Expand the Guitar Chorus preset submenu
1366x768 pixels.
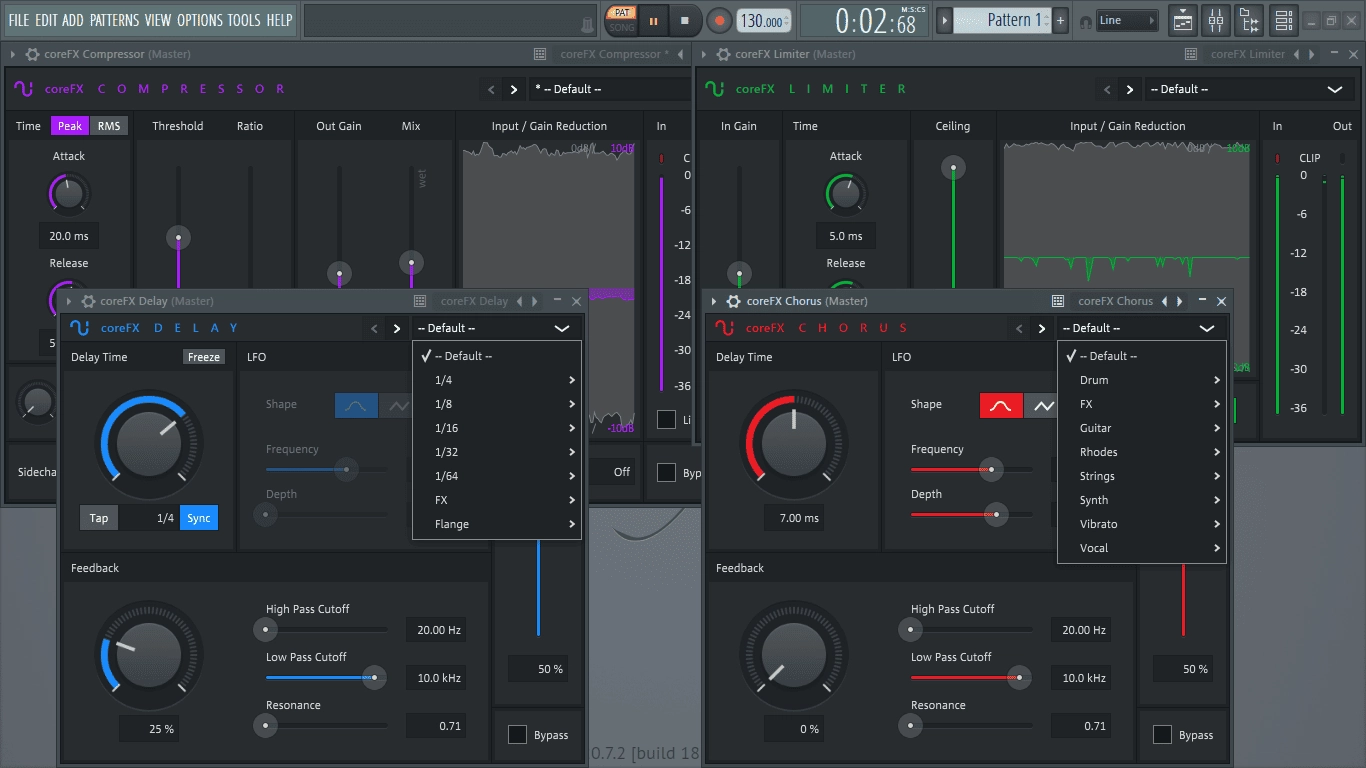click(x=1142, y=428)
